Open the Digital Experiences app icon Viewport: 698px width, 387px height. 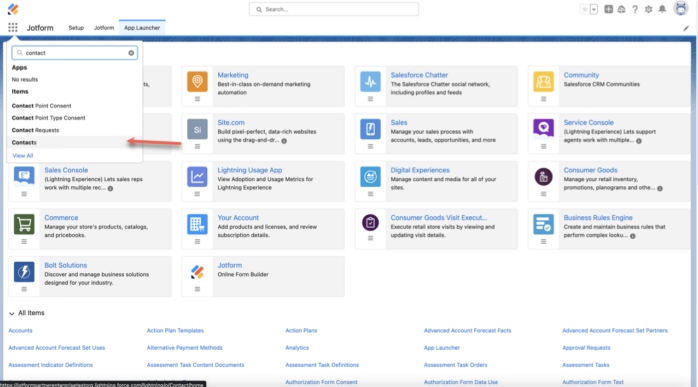click(370, 177)
